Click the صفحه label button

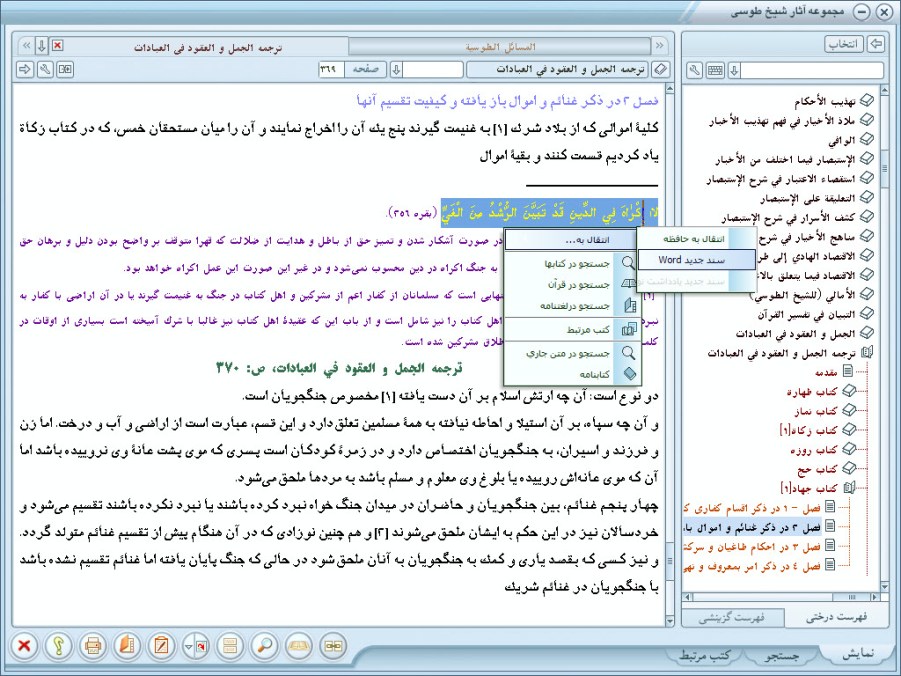point(365,70)
